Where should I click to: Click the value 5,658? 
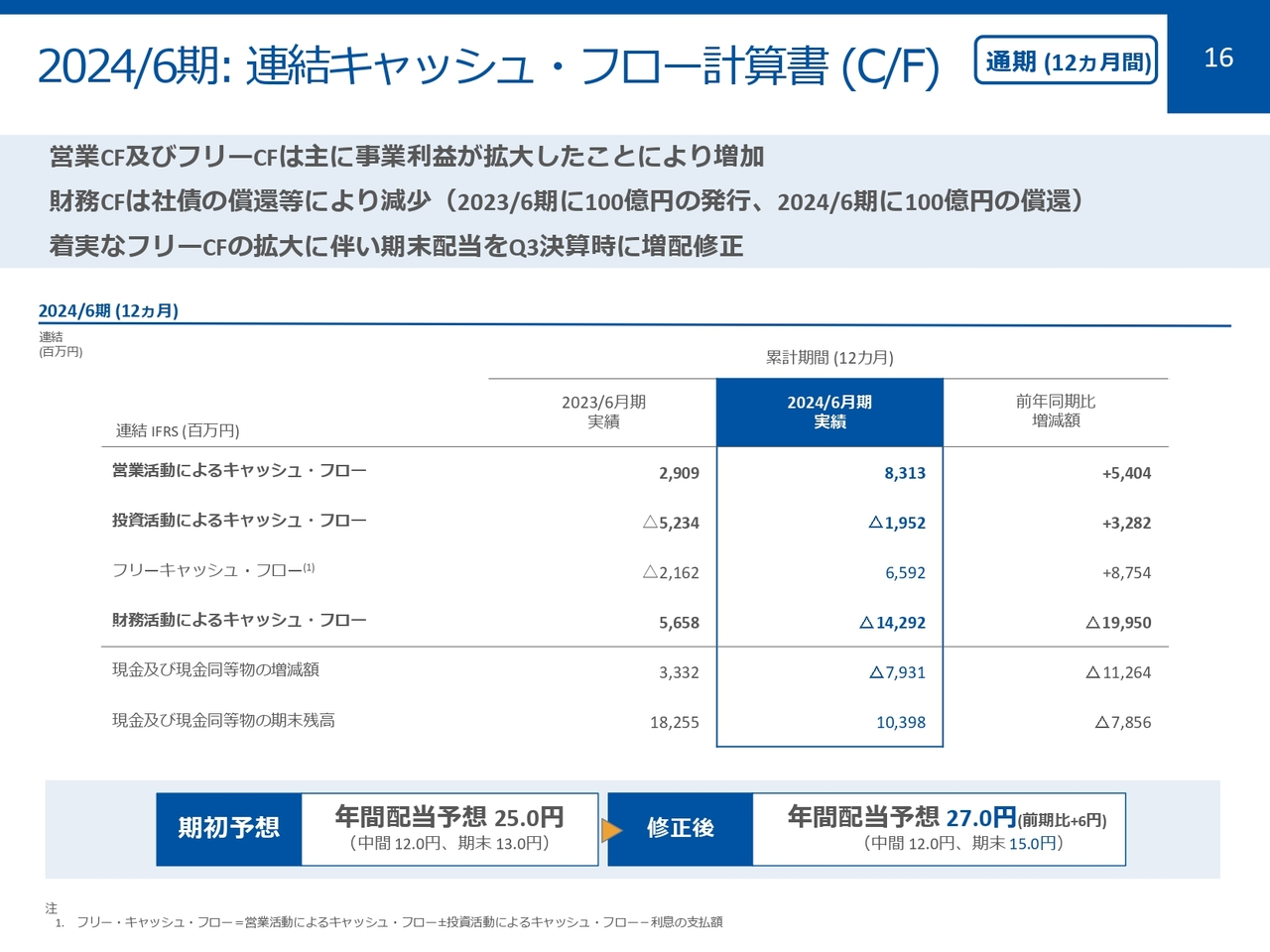click(679, 624)
